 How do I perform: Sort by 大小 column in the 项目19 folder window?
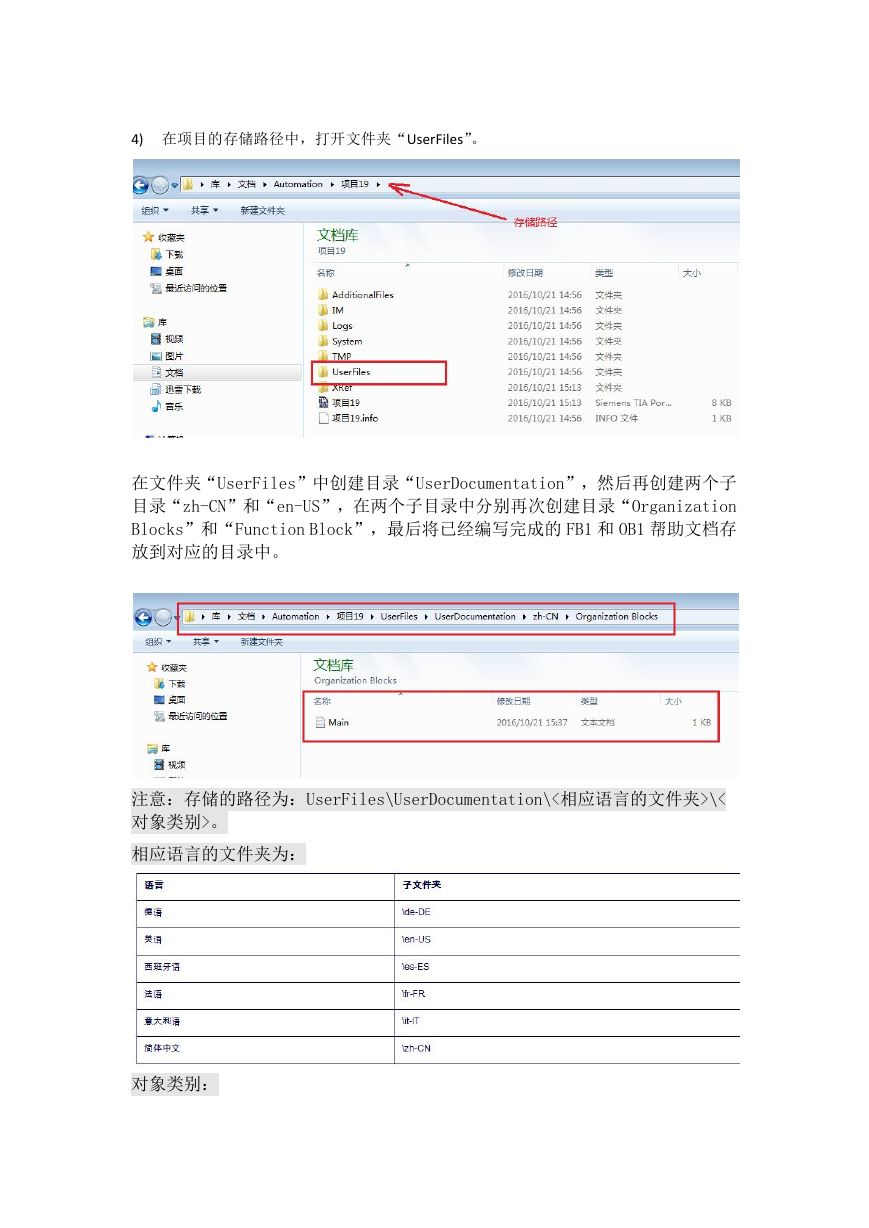click(691, 272)
